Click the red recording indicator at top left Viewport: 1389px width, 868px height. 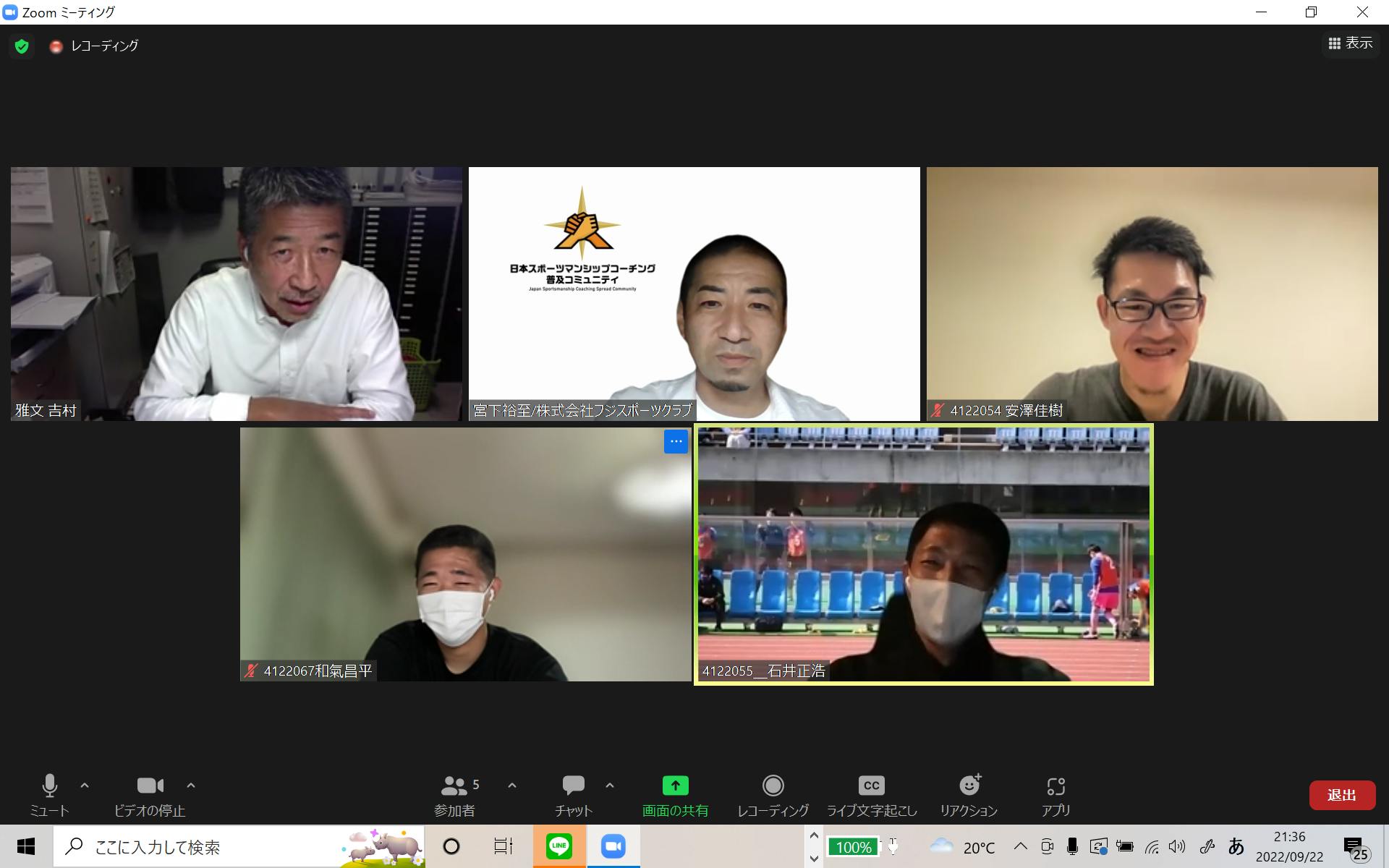(56, 46)
